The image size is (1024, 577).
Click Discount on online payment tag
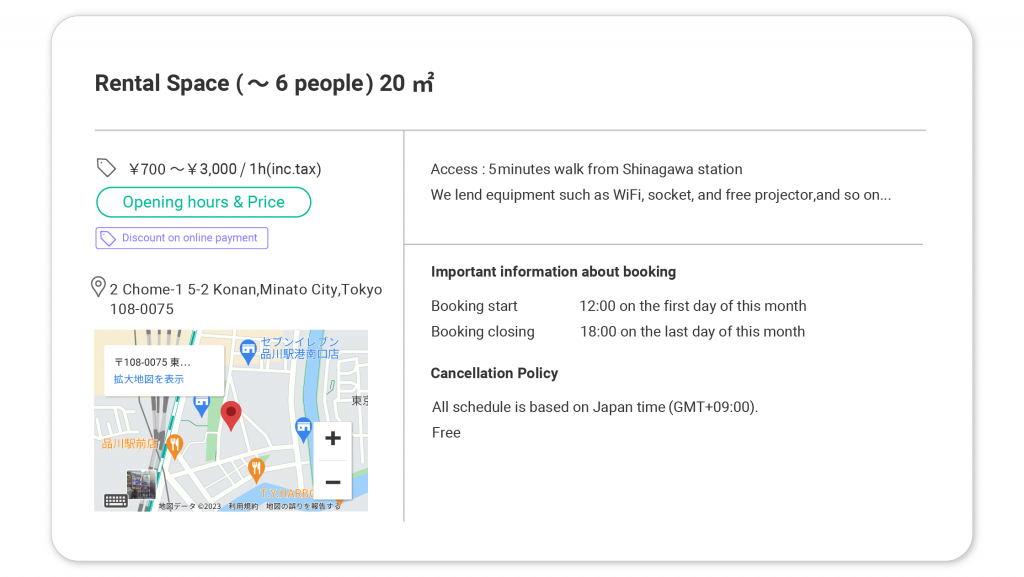(x=182, y=238)
